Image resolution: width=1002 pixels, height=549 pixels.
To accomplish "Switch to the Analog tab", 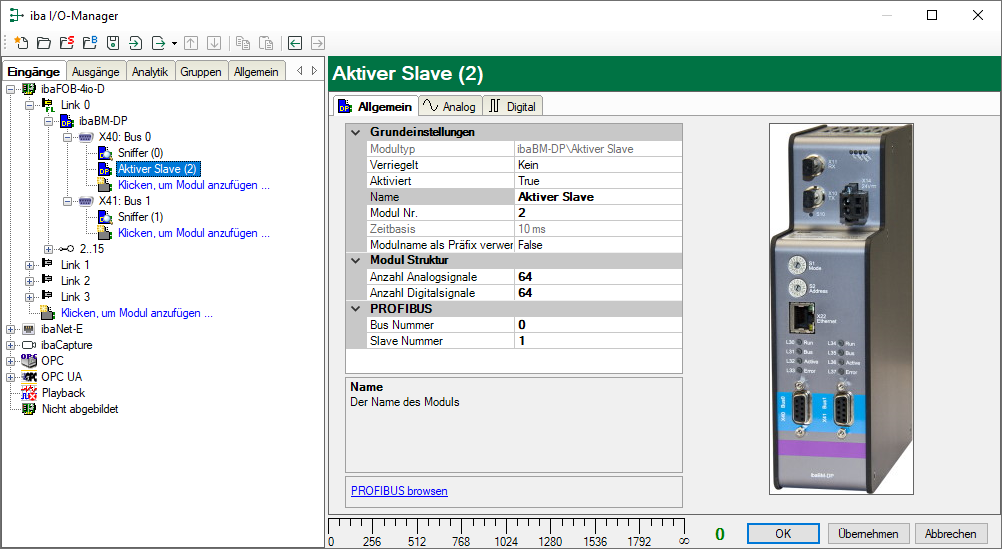I will pyautogui.click(x=449, y=106).
